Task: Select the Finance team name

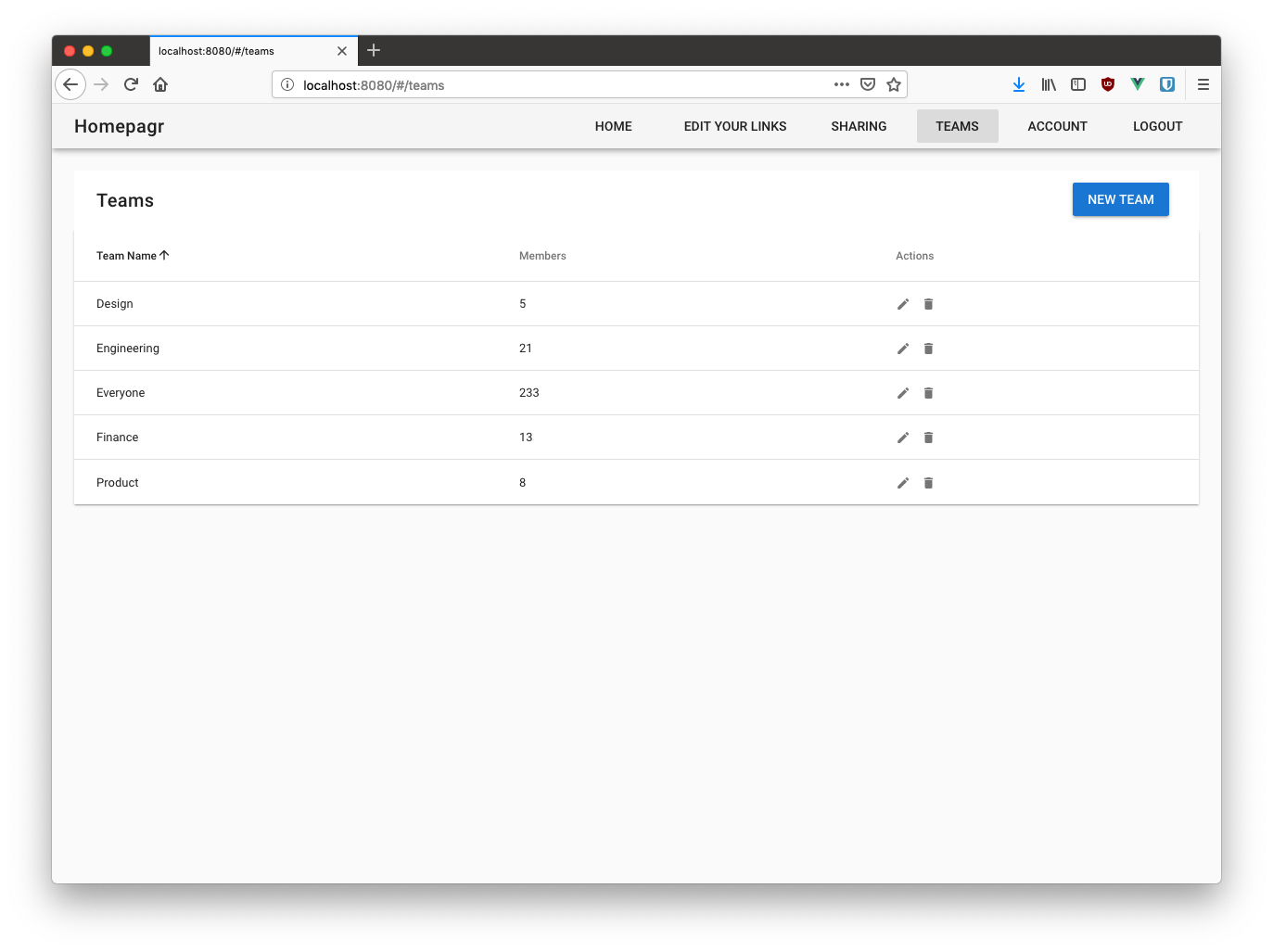Action: pyautogui.click(x=118, y=438)
